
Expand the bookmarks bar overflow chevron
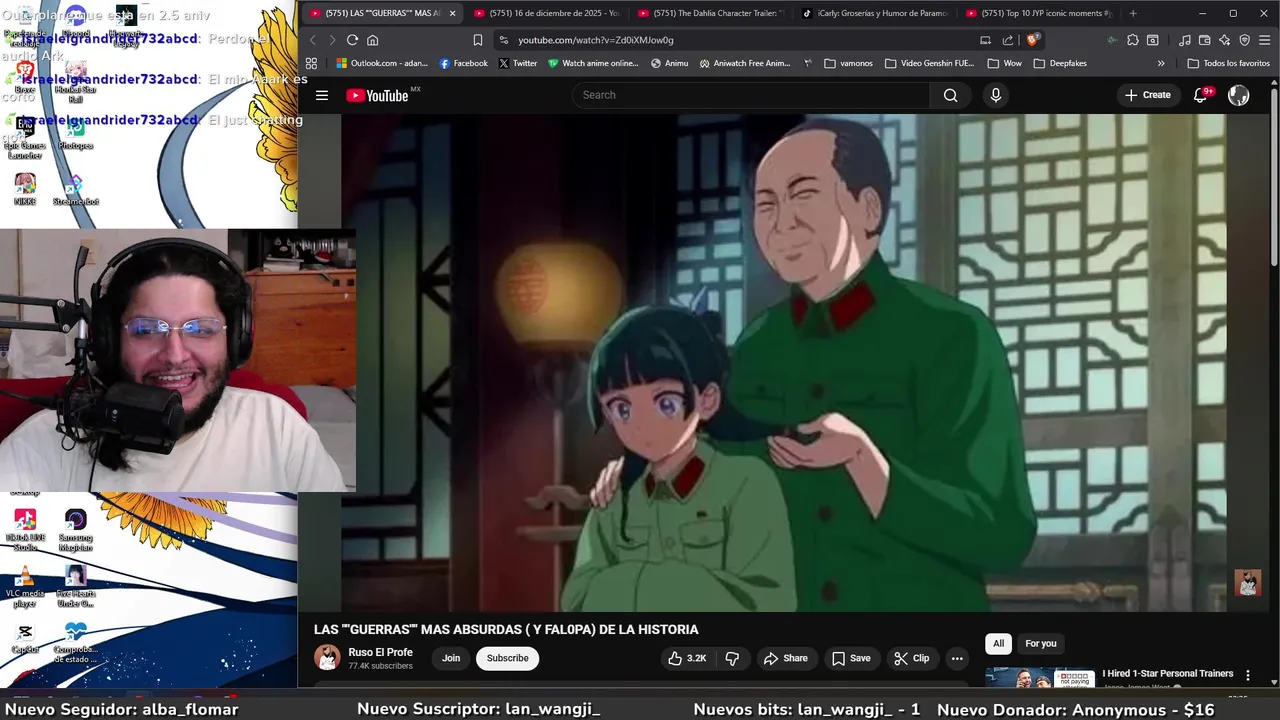(1161, 63)
